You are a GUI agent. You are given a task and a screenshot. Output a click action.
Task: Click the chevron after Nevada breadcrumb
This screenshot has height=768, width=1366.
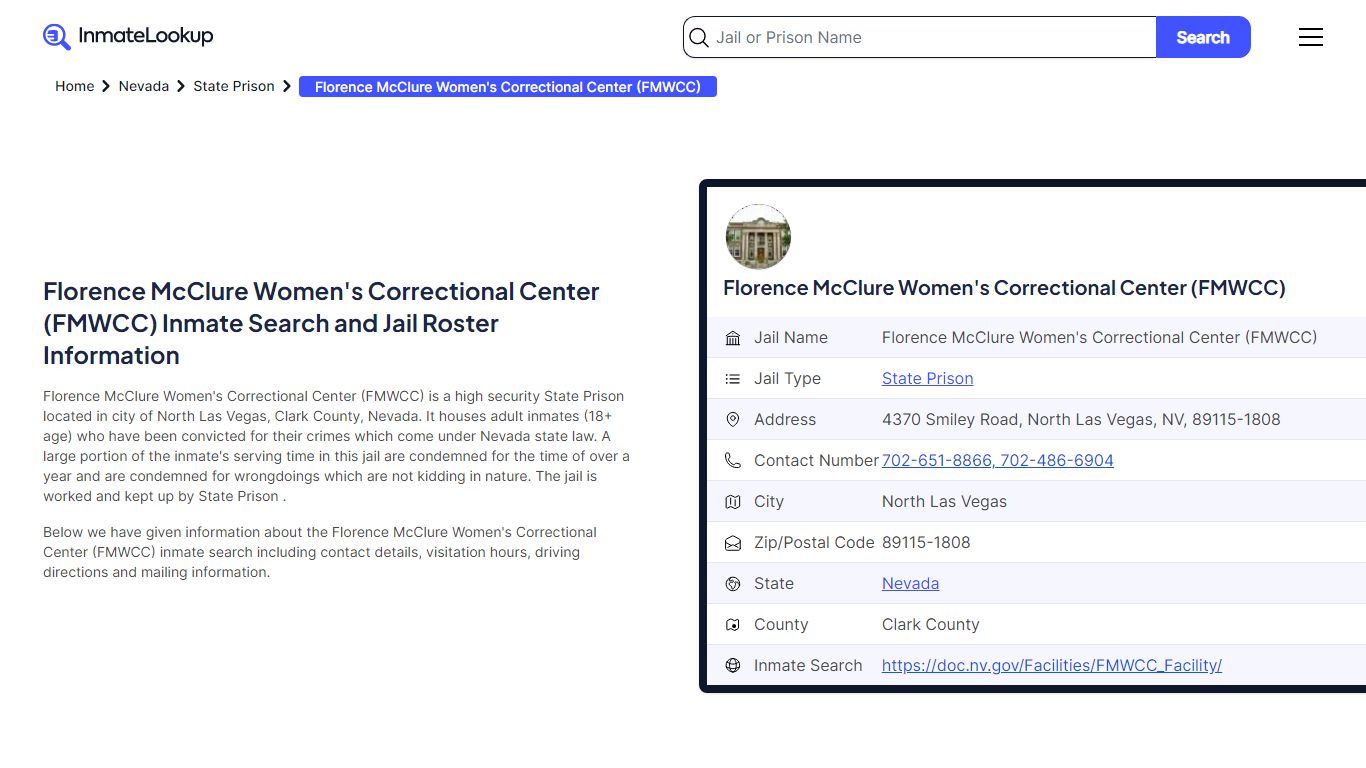click(x=181, y=87)
